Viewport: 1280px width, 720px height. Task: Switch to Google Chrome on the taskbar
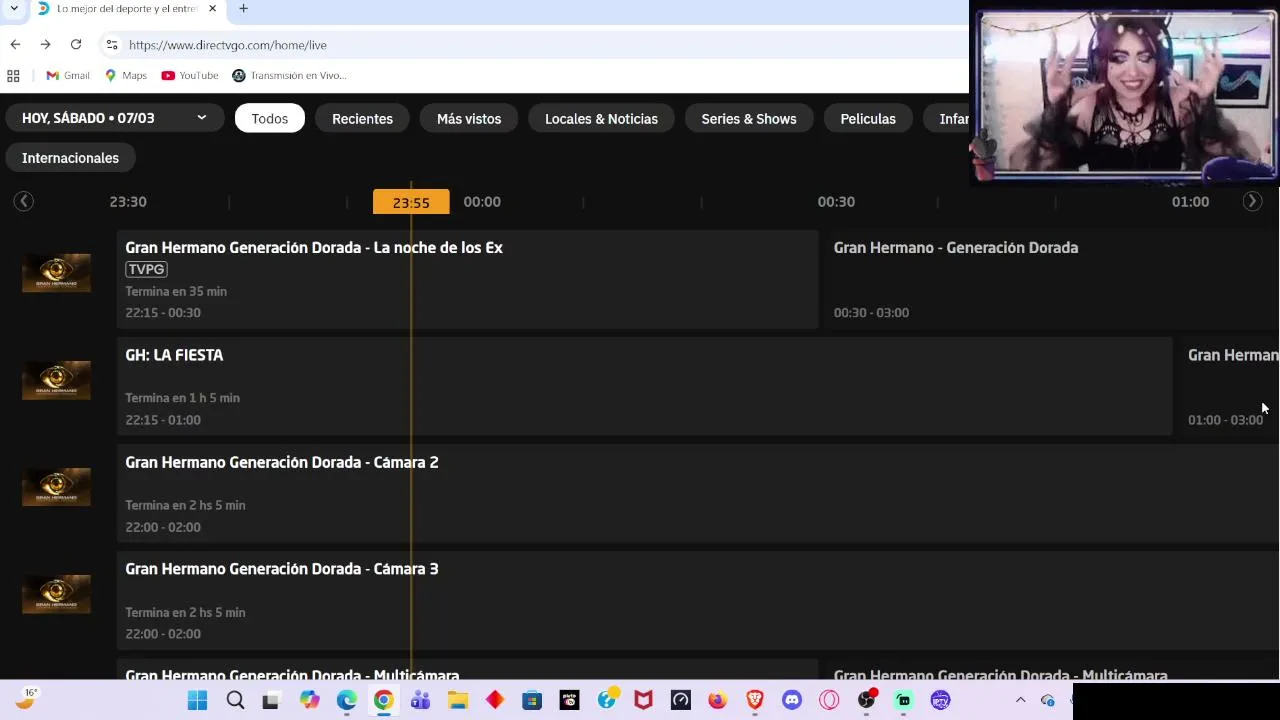coord(383,700)
